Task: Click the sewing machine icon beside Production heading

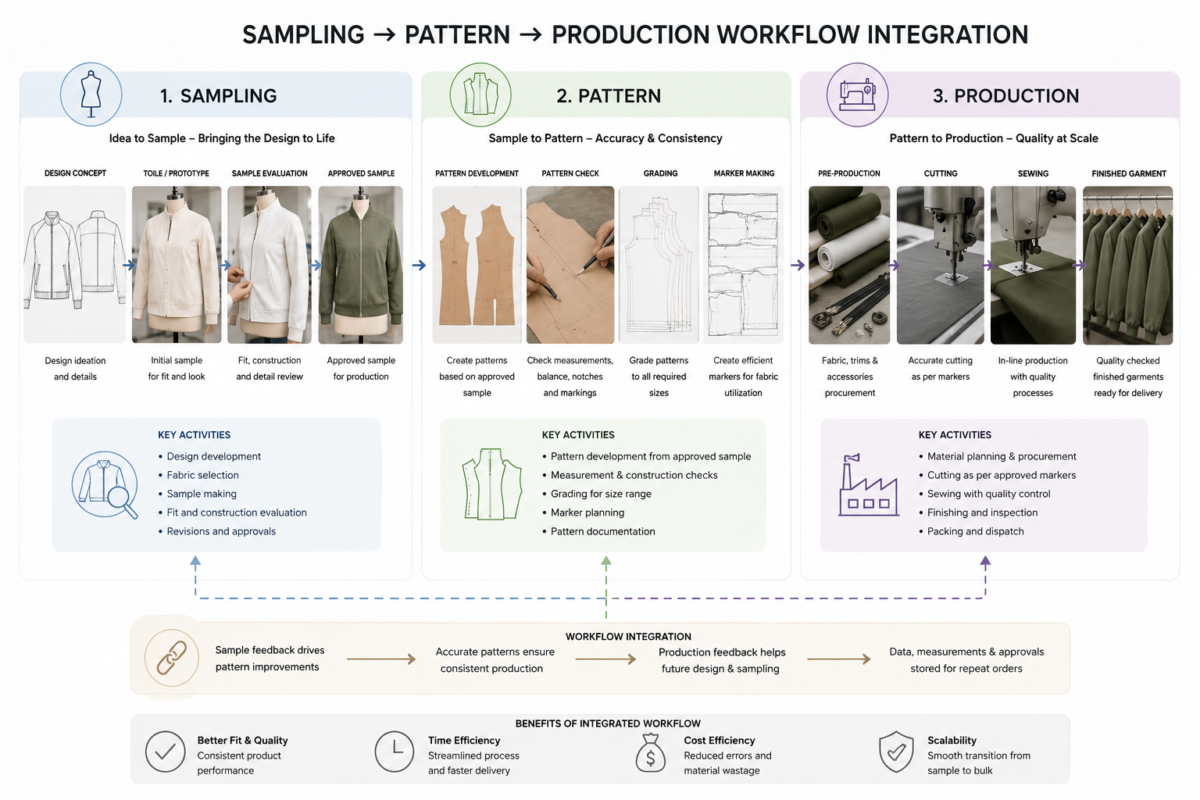Action: 857,94
